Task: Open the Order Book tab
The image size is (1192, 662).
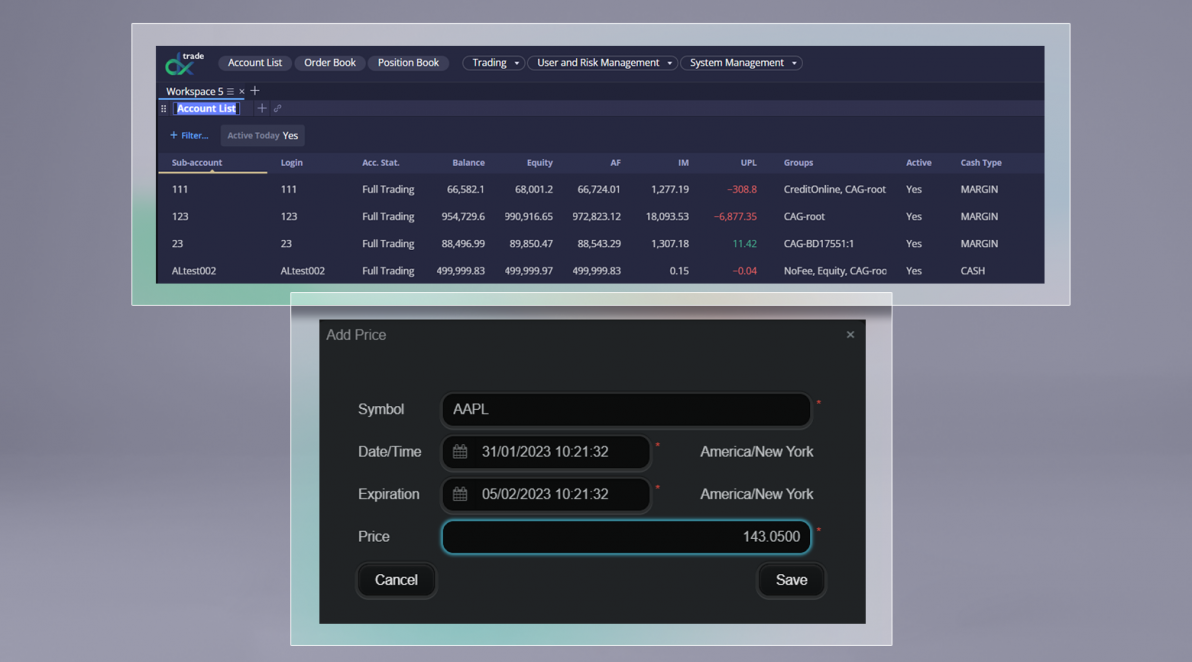Action: pos(330,63)
